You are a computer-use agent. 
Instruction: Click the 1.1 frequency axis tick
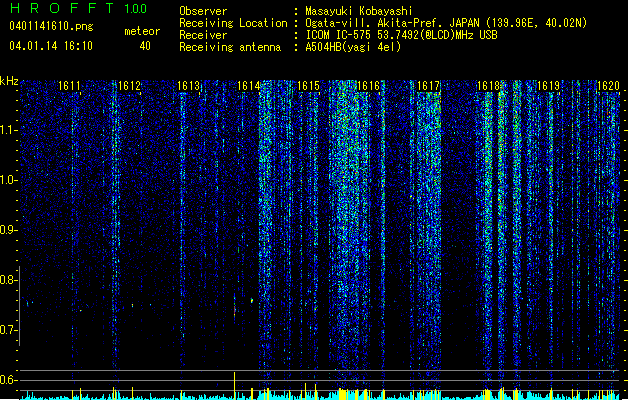(9, 130)
